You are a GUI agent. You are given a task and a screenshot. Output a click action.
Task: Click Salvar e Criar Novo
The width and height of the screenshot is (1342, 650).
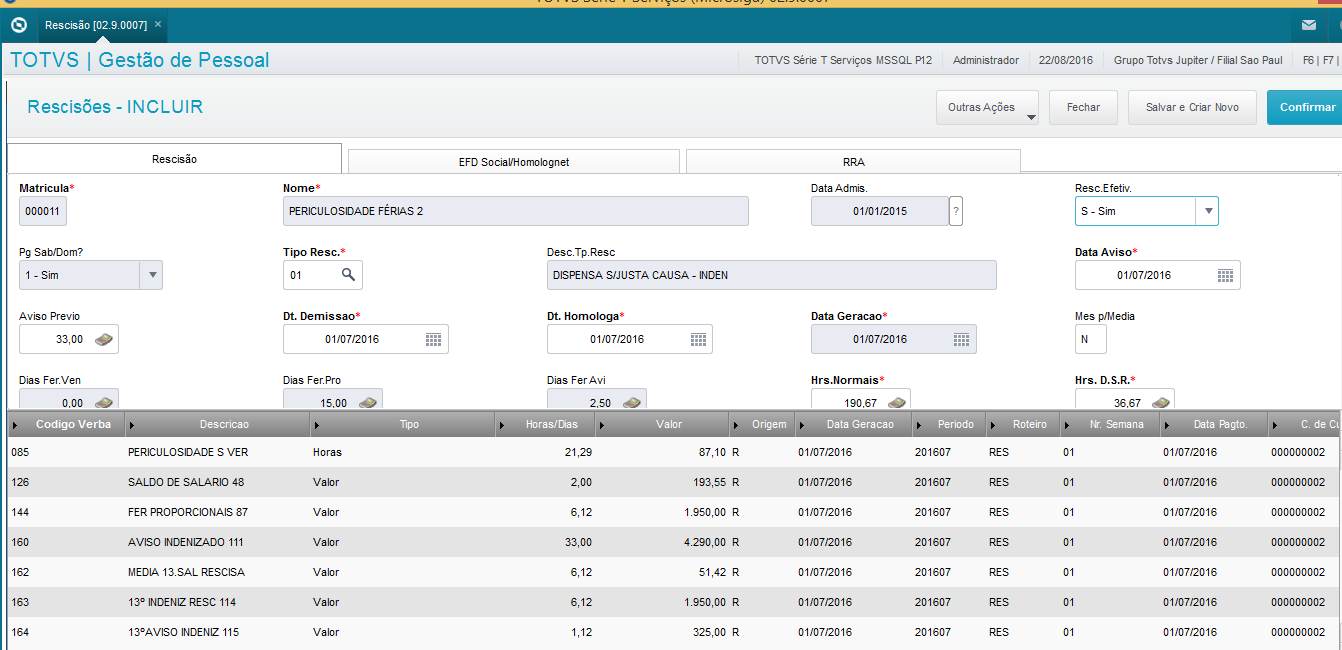point(1192,107)
